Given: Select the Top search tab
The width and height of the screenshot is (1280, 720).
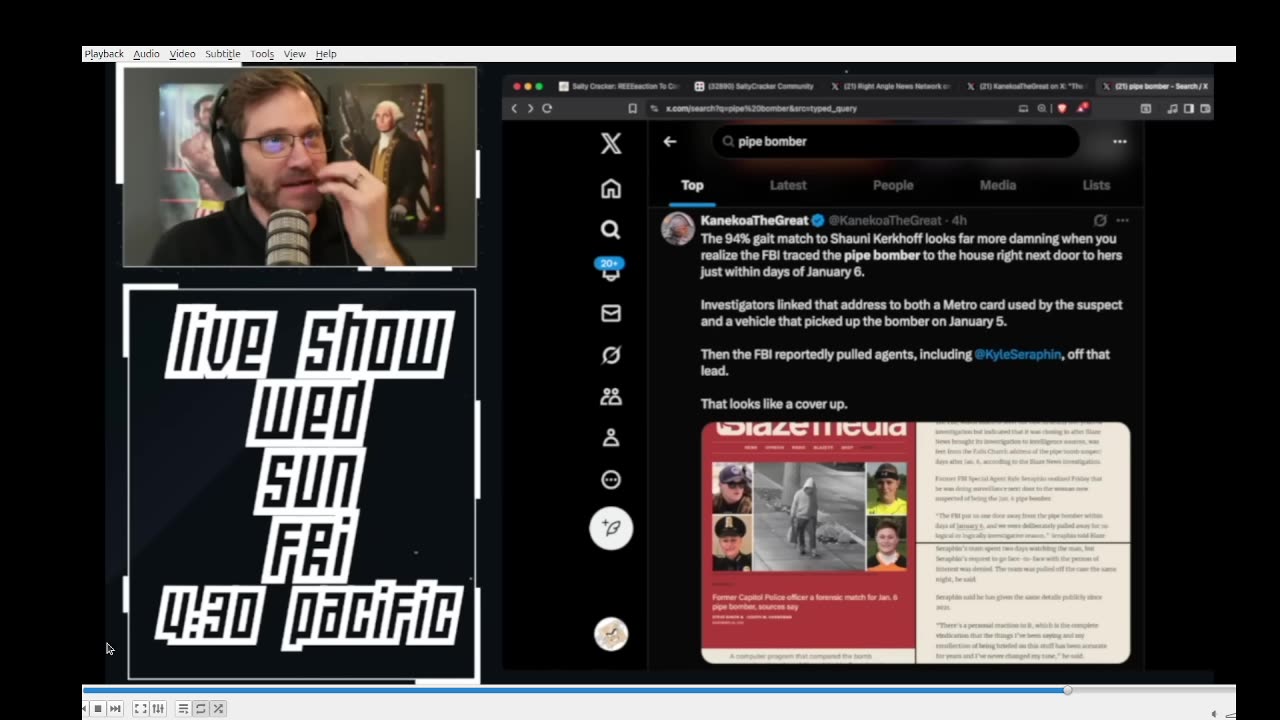Looking at the screenshot, I should pos(692,185).
